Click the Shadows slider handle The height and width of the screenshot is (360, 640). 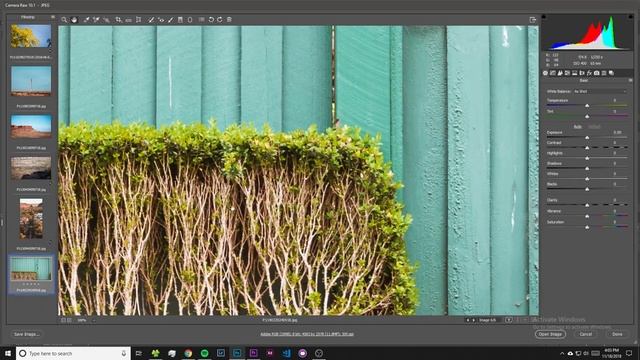(x=587, y=169)
